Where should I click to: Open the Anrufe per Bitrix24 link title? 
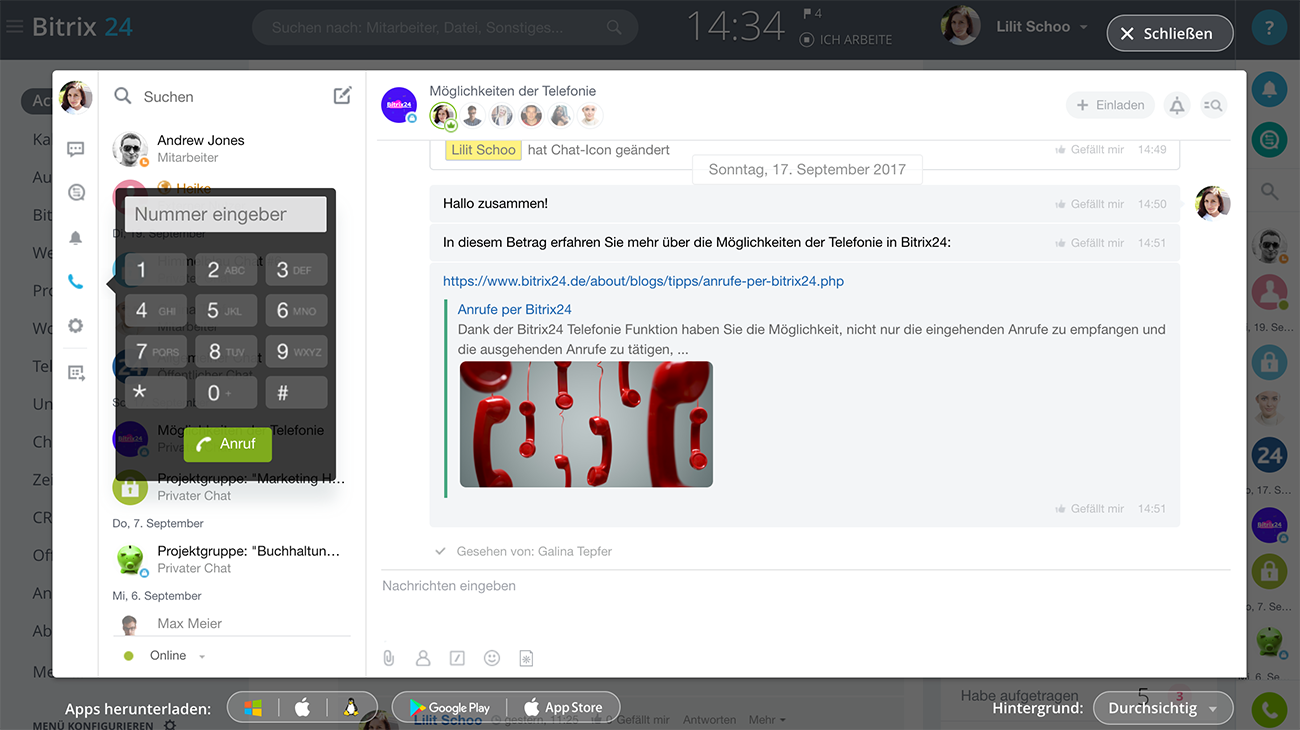tap(514, 309)
